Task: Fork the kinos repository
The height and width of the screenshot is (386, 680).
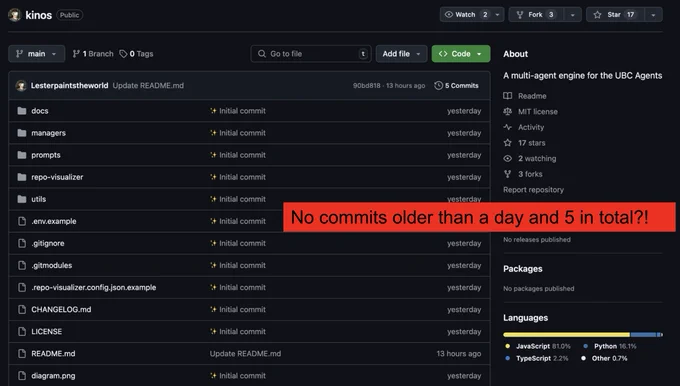Action: [x=536, y=15]
